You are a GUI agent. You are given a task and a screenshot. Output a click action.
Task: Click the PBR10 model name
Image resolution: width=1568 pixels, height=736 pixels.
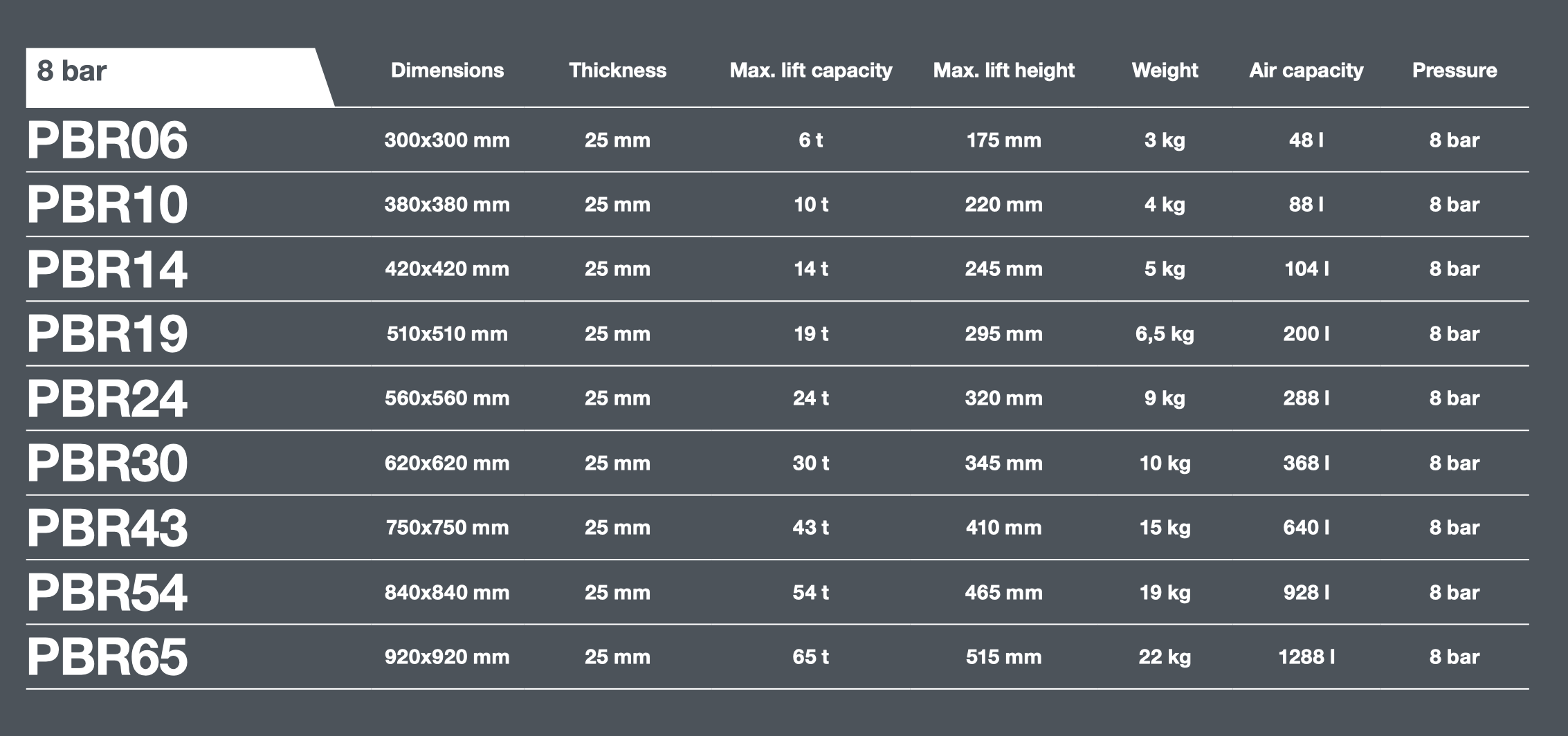click(107, 205)
